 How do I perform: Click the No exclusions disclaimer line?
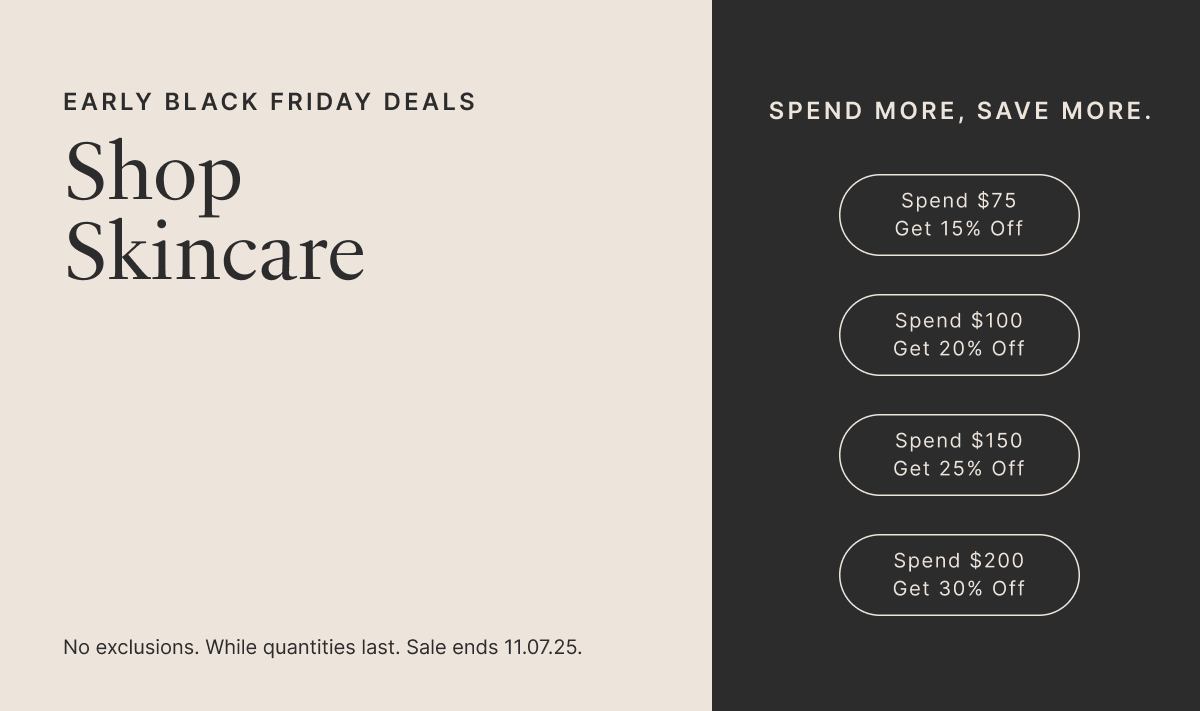[x=322, y=647]
